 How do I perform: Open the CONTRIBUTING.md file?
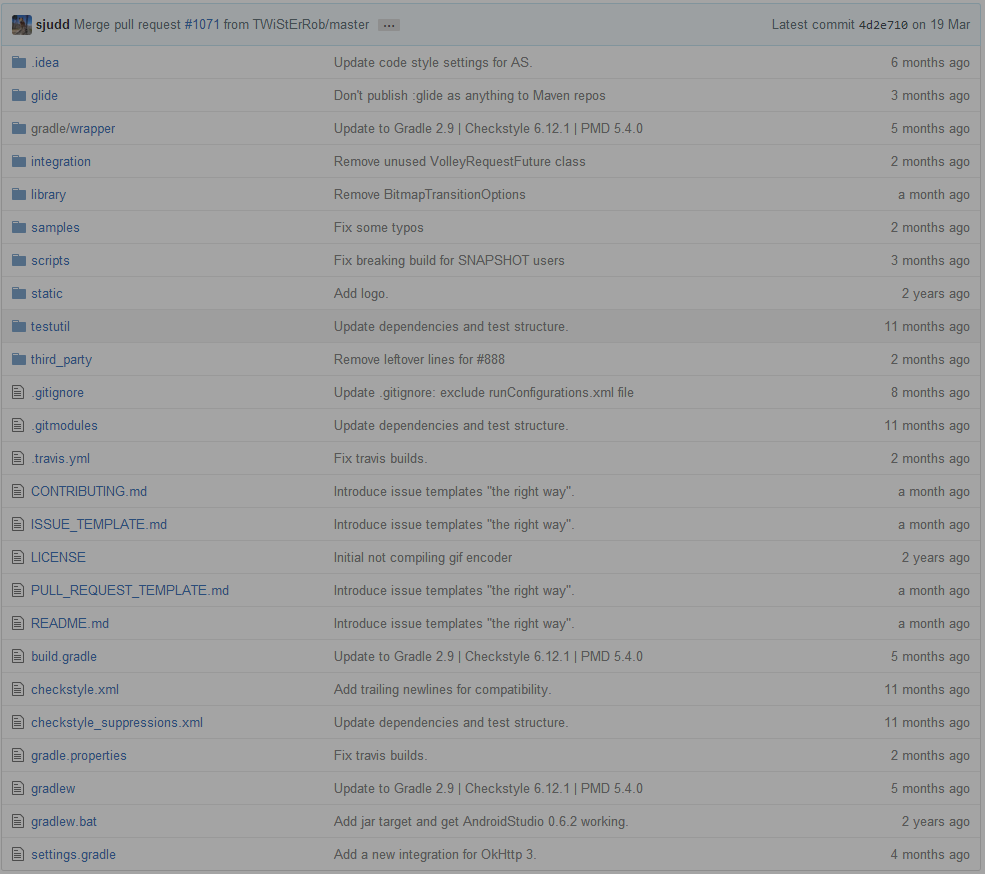point(89,491)
